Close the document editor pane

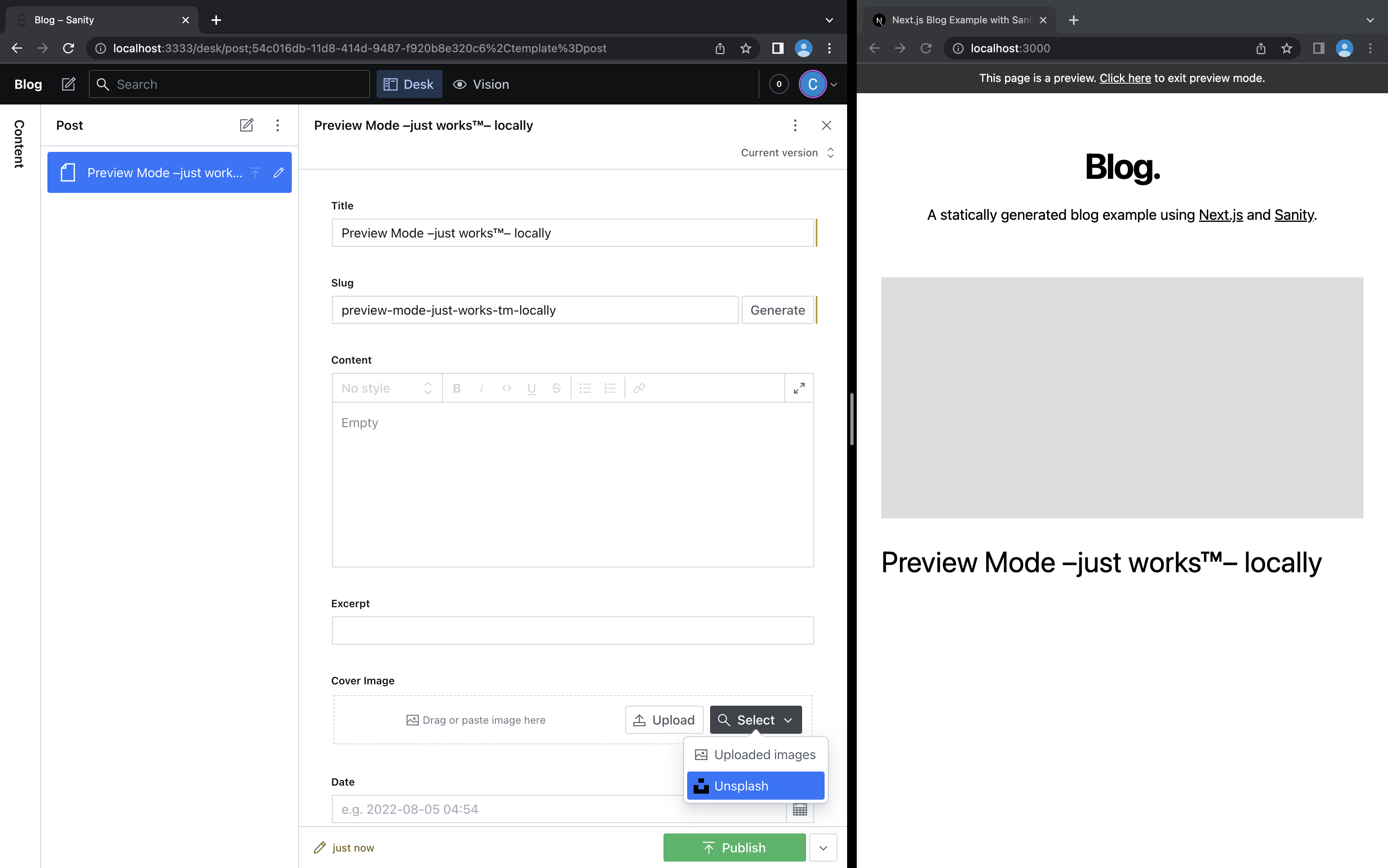826,125
